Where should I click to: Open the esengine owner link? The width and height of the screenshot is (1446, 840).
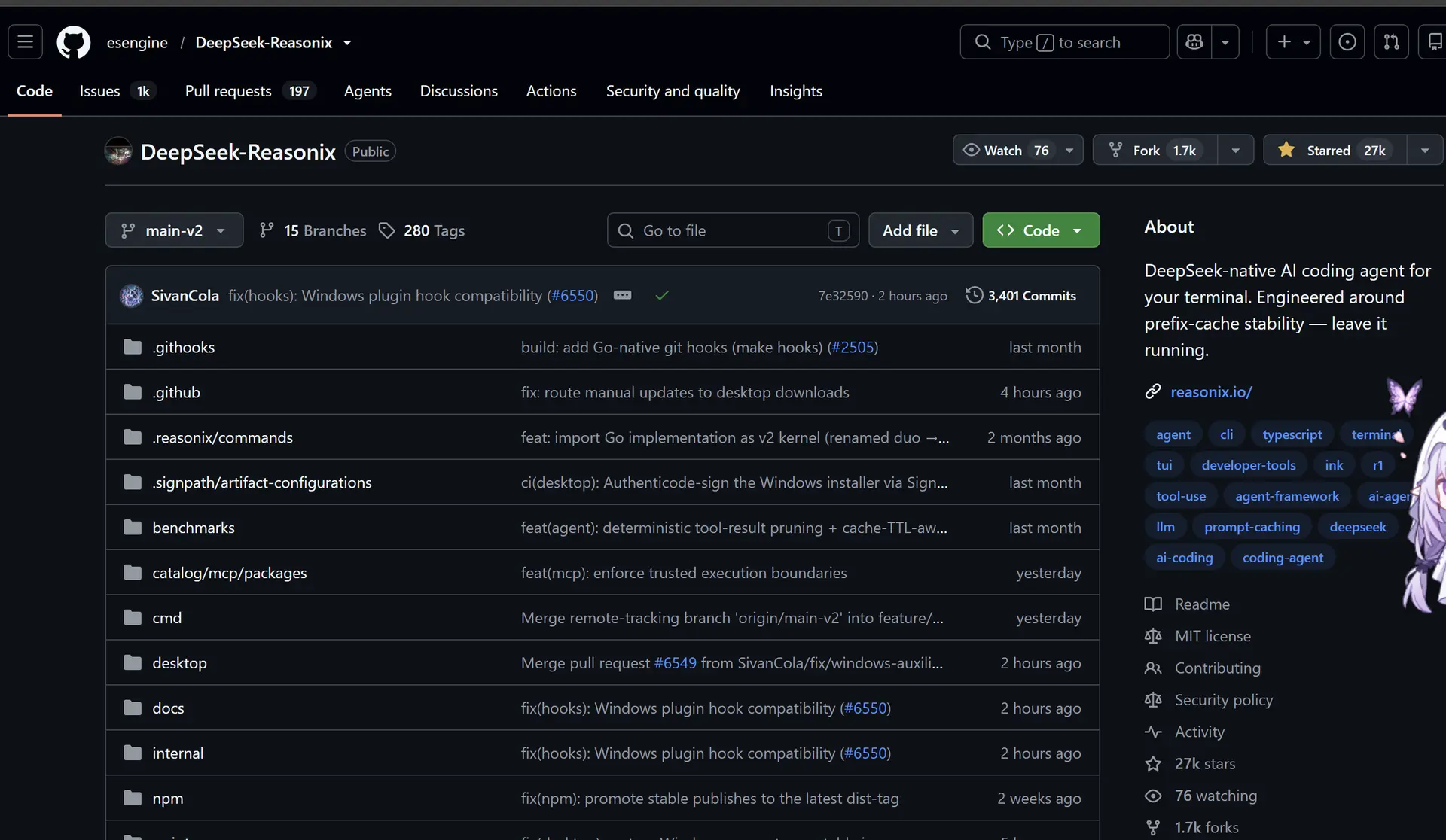(x=137, y=43)
